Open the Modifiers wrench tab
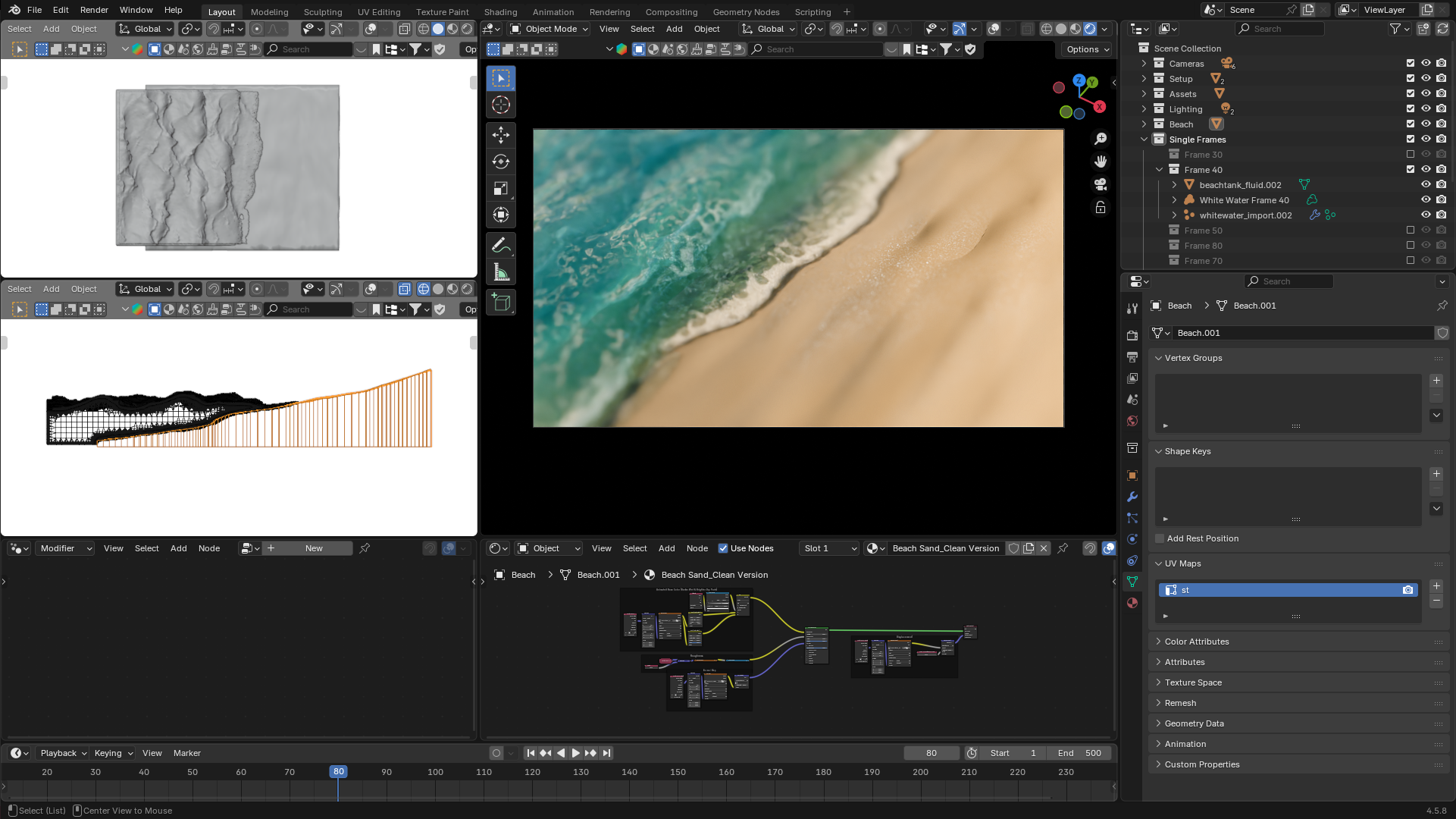 click(x=1132, y=497)
